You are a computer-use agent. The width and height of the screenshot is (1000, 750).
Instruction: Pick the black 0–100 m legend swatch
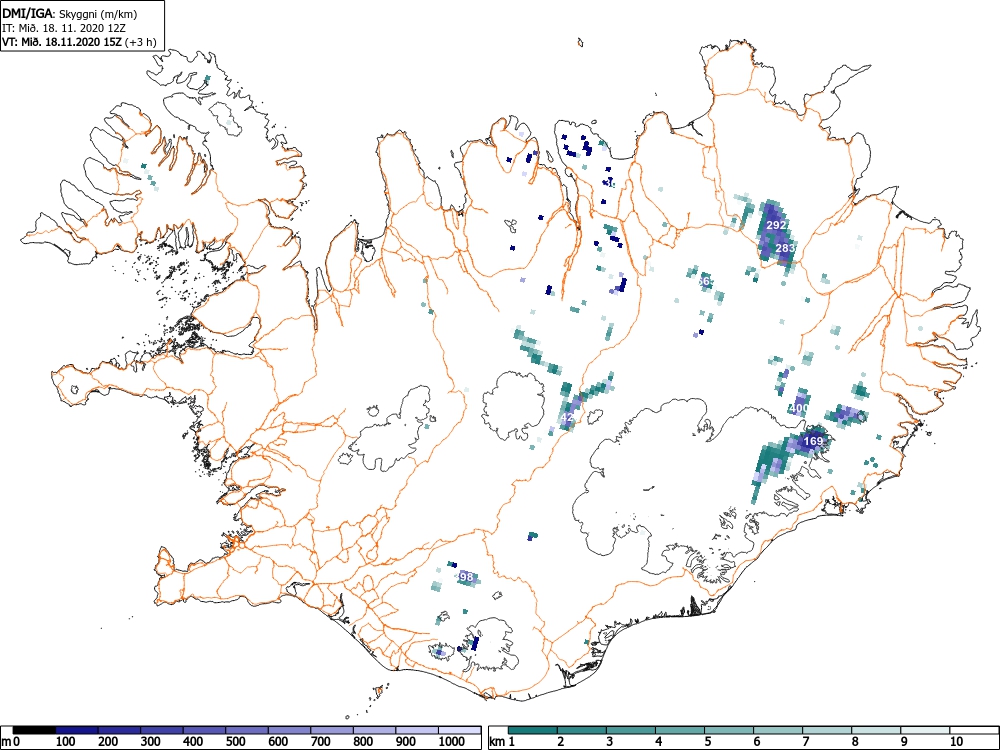[x=34, y=730]
